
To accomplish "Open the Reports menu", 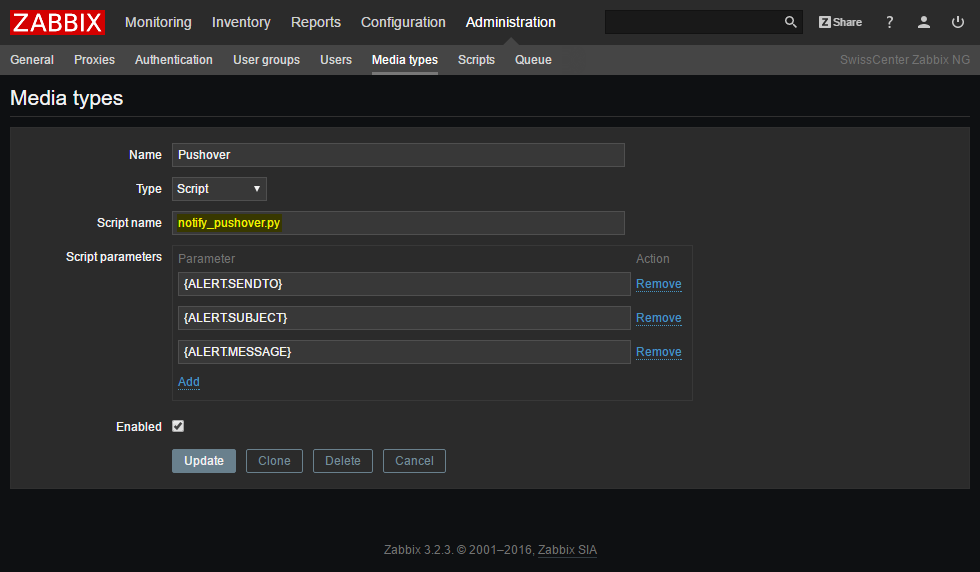I will tap(316, 23).
